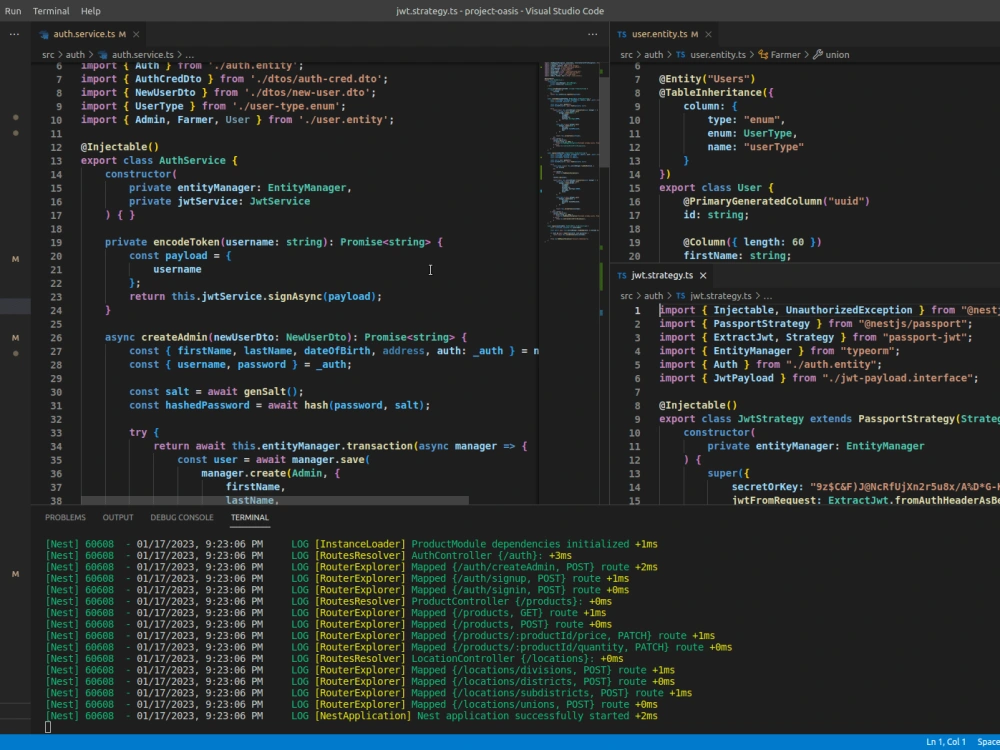Click '@PrimaryGeneratedColumn' decorator in user.entity.ts
Viewport: 1000px width, 750px height.
pos(753,201)
